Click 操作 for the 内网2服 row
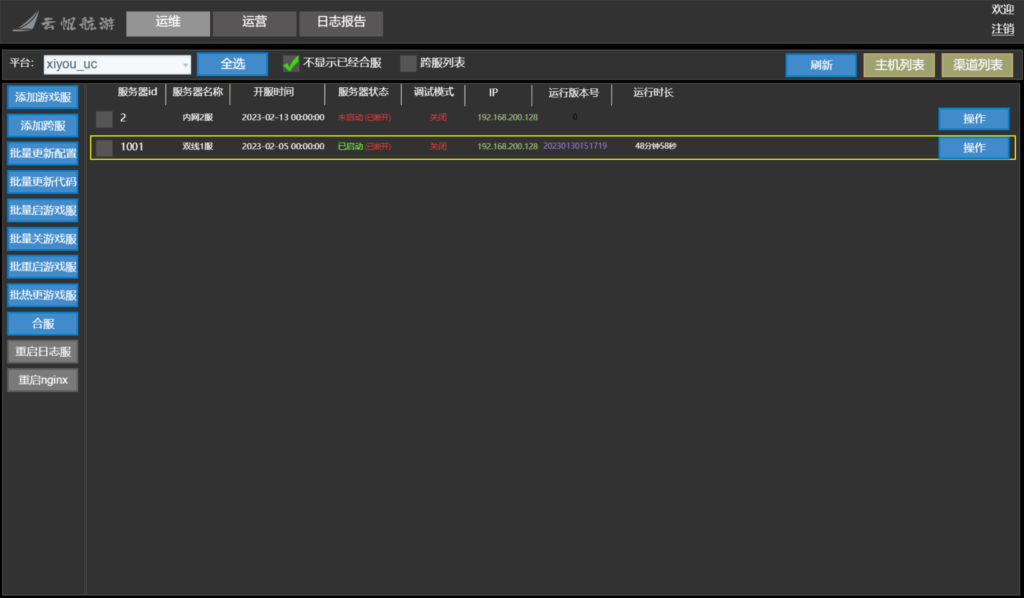Viewport: 1024px width, 598px height. pos(973,119)
